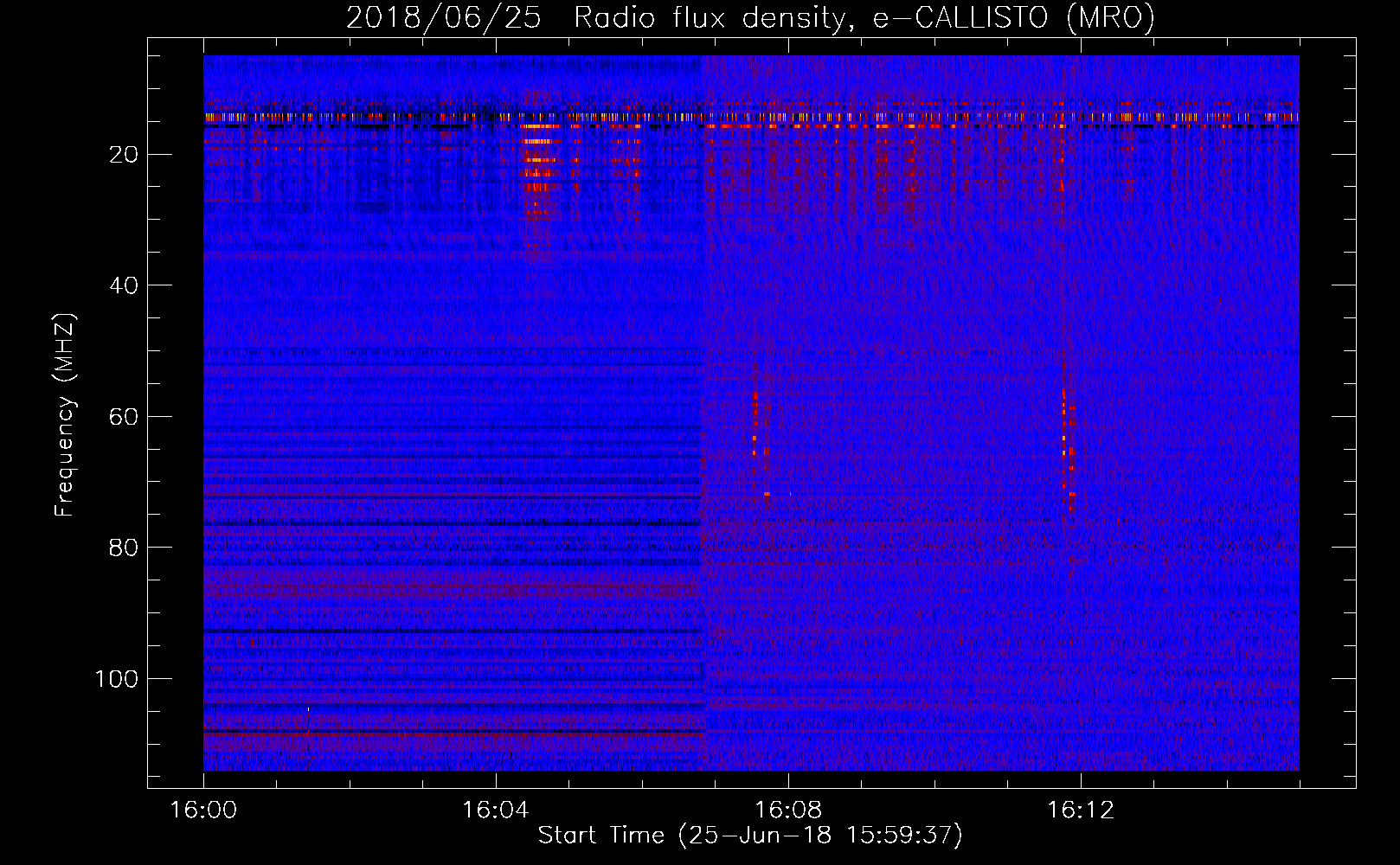Click the '40' frequency tick label
Image resolution: width=1400 pixels, height=865 pixels.
click(125, 285)
